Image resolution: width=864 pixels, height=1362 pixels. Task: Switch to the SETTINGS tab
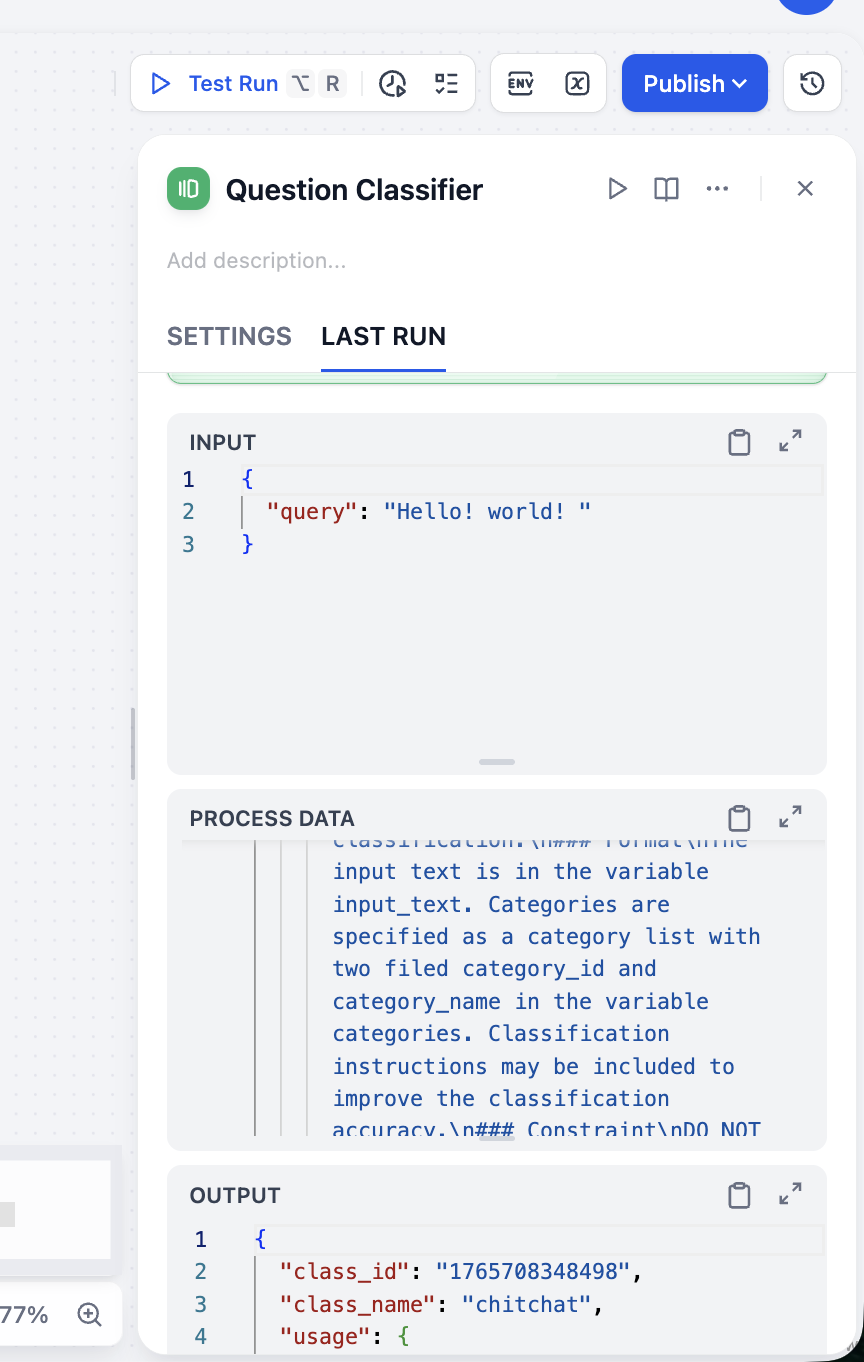(x=229, y=336)
